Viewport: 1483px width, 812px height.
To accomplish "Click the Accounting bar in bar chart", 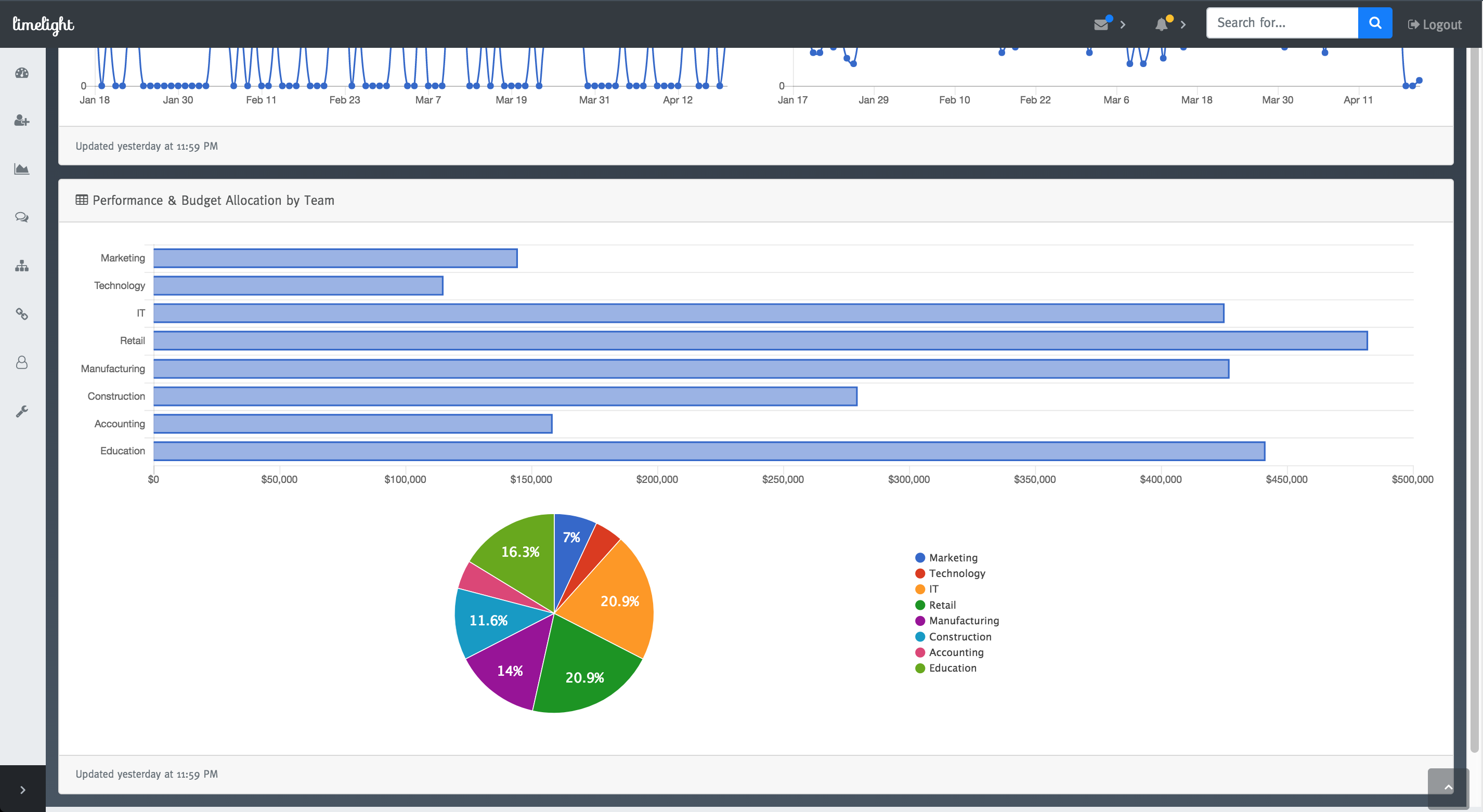I will [353, 424].
